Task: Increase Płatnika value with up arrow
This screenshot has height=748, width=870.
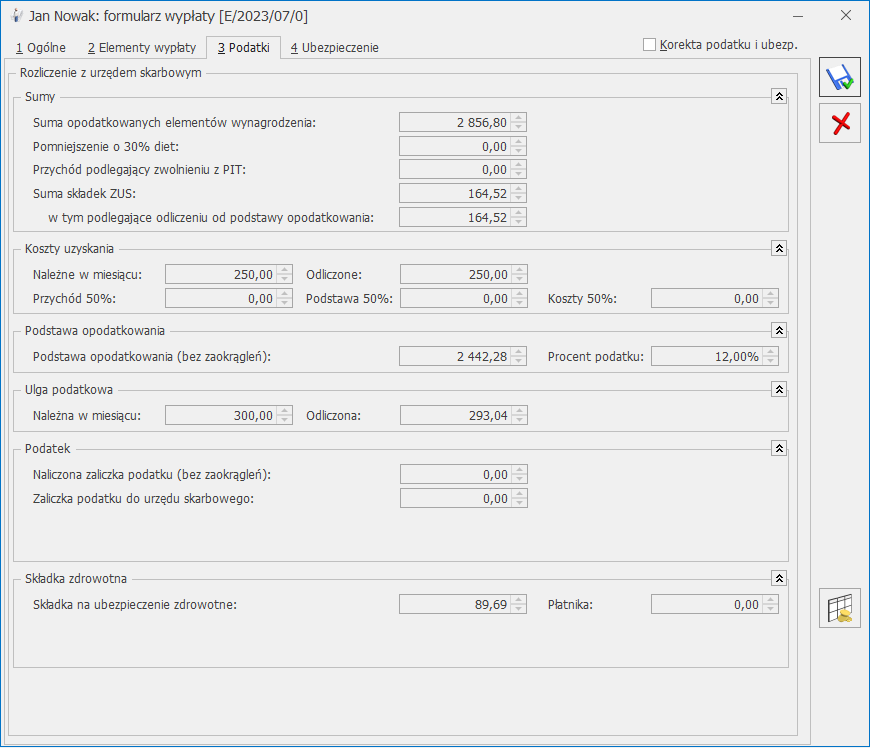Action: pyautogui.click(x=771, y=600)
